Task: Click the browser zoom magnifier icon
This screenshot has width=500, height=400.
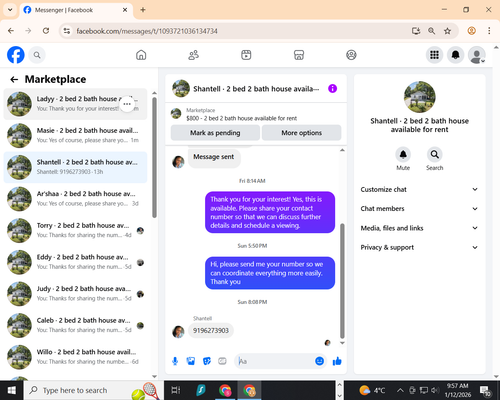Action: 431,31
